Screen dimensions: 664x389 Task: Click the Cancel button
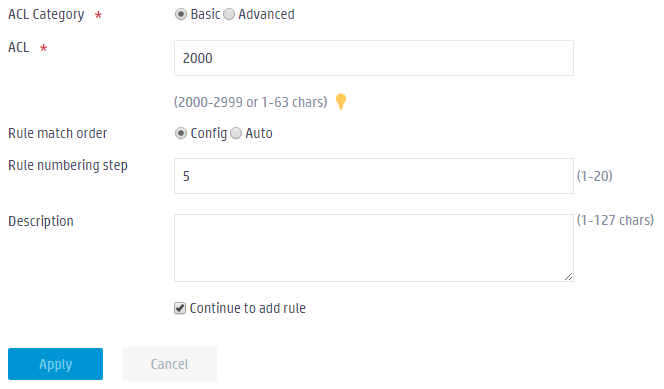click(x=169, y=364)
